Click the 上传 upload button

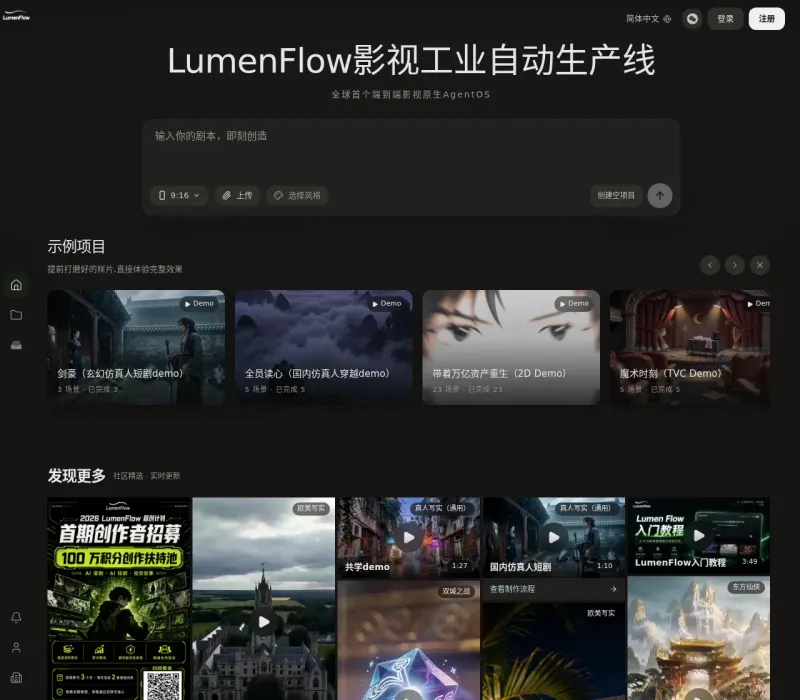238,195
